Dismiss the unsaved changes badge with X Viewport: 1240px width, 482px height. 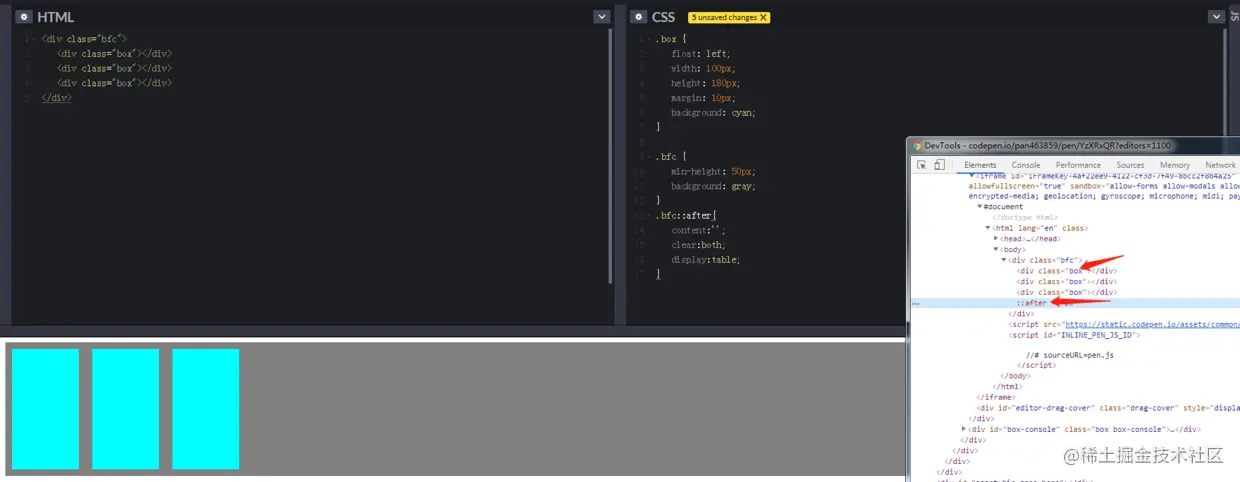763,17
